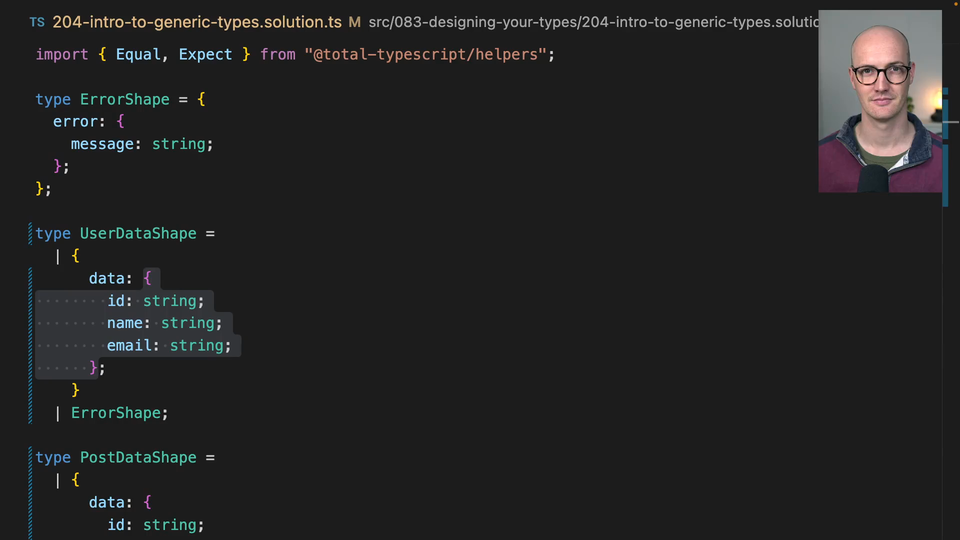Click the Equal import identifier
The height and width of the screenshot is (540, 960).
click(x=138, y=54)
